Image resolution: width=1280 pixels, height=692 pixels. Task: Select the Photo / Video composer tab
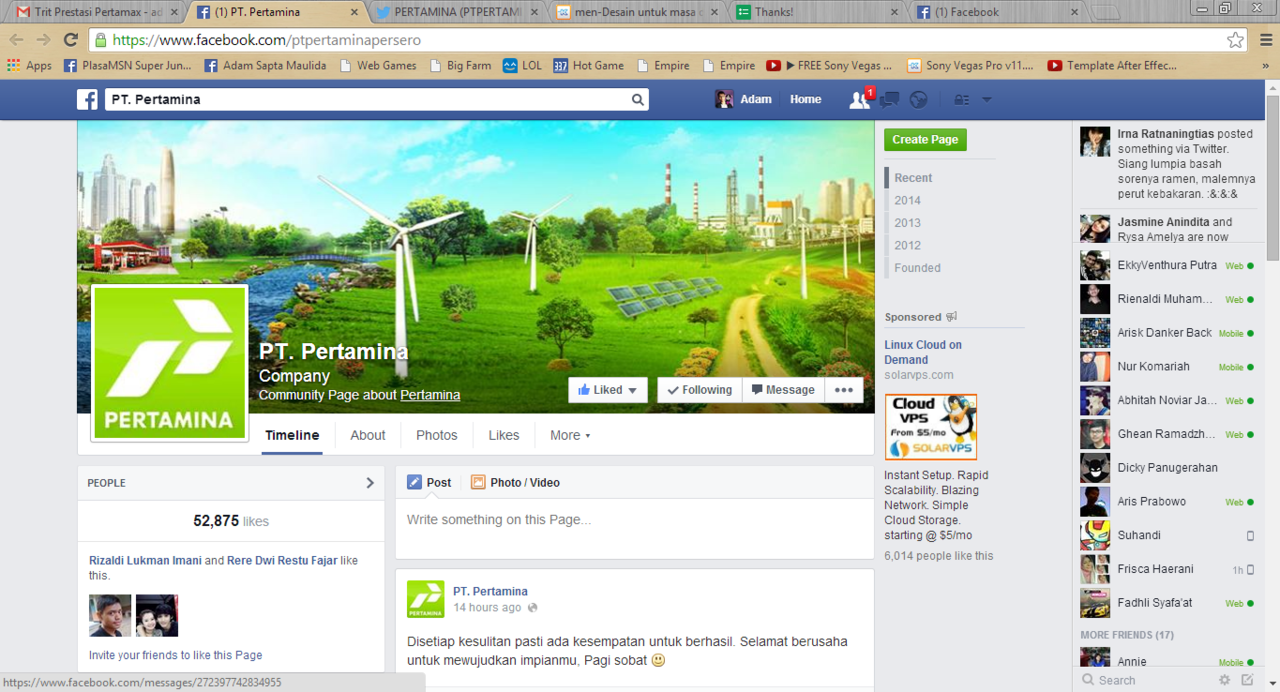tap(515, 482)
